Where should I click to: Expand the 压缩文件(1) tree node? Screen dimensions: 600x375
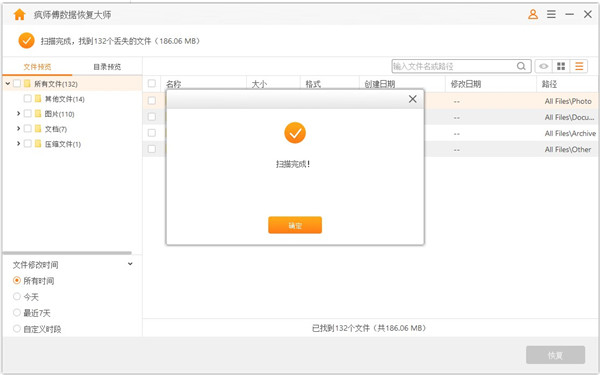18,143
